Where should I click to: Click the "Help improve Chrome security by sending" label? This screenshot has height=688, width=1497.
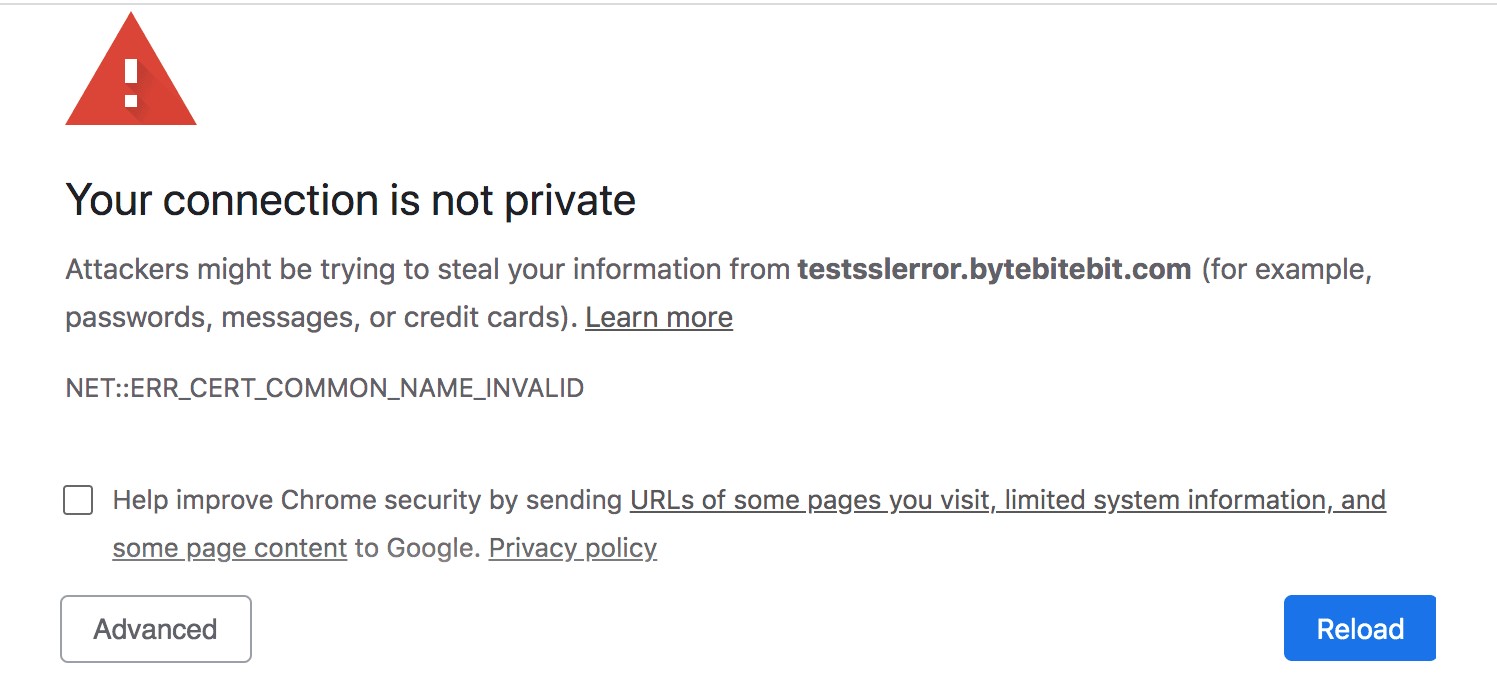[367, 500]
